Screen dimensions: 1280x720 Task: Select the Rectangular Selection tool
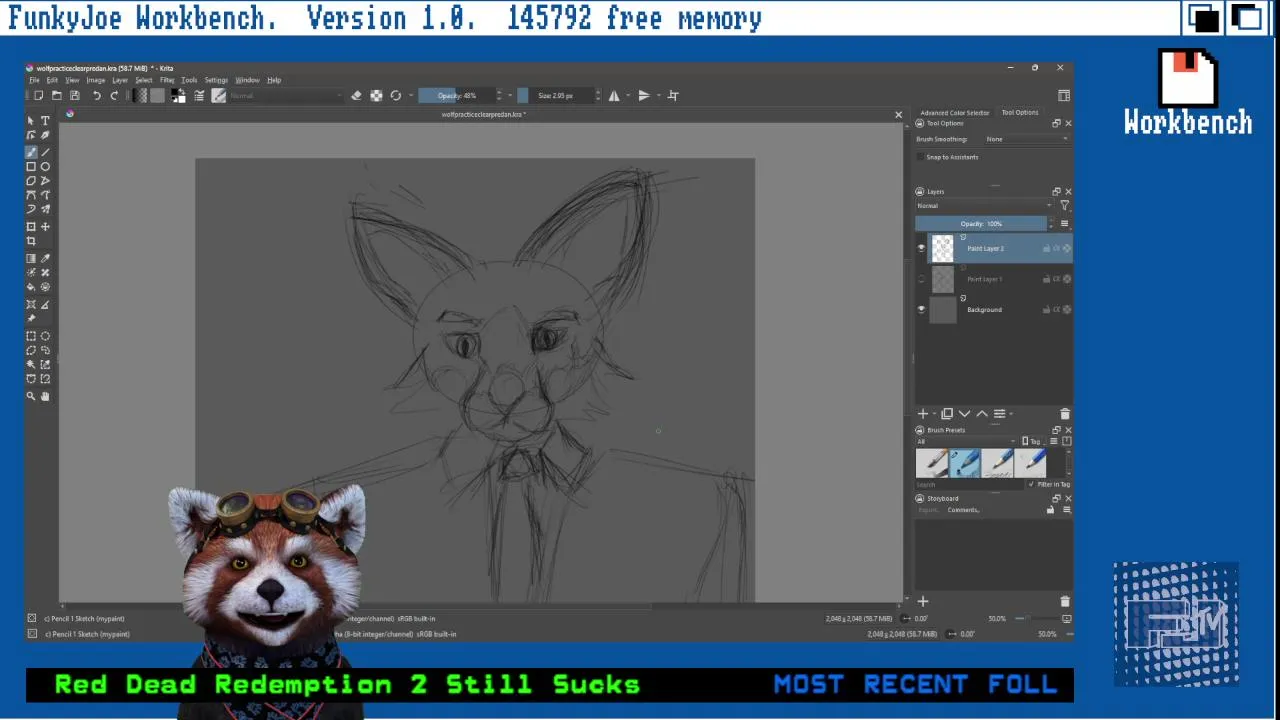[31, 336]
